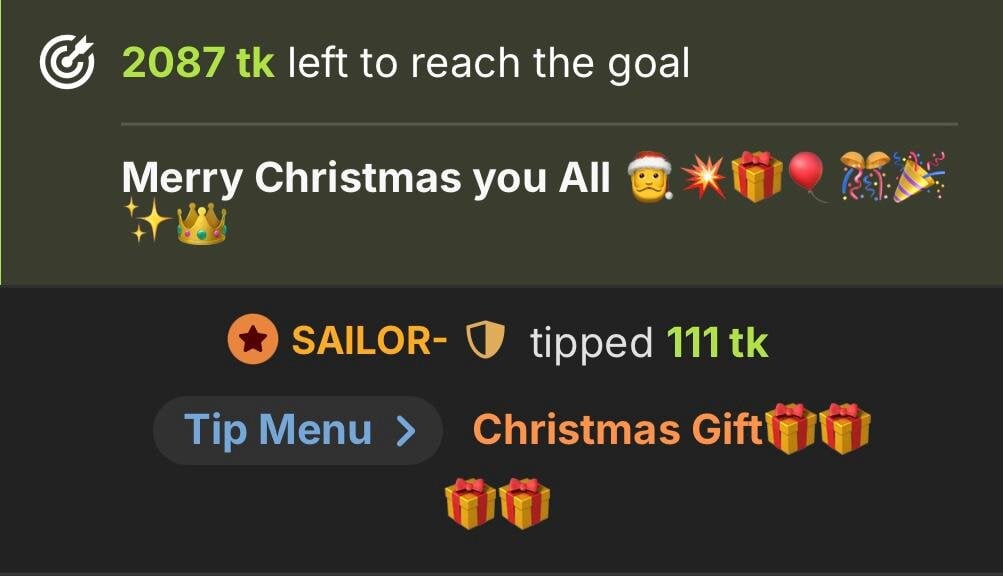
Task: Click the sparkles emoji
Action: tap(148, 220)
